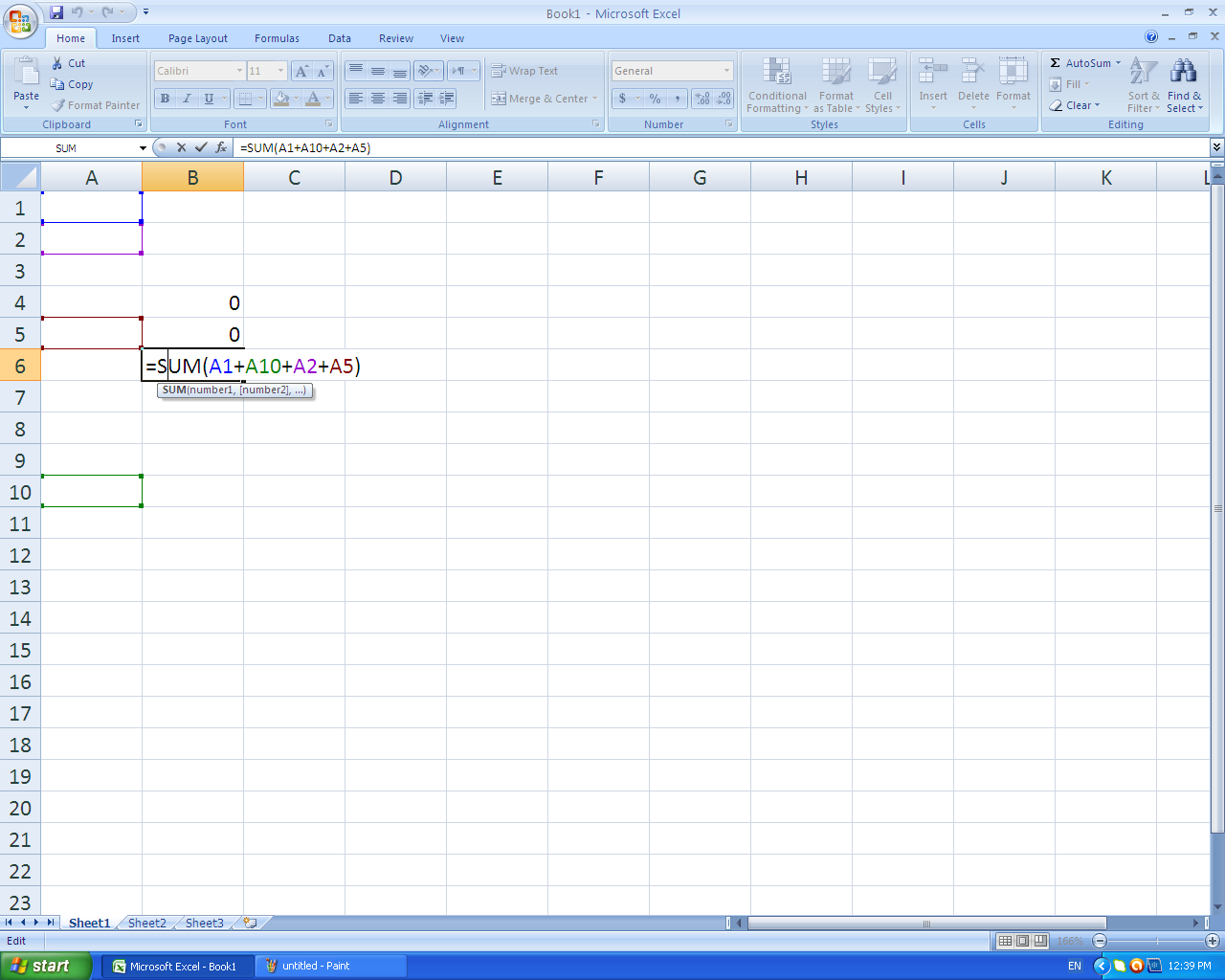Click the Percent Style icon

click(x=655, y=99)
